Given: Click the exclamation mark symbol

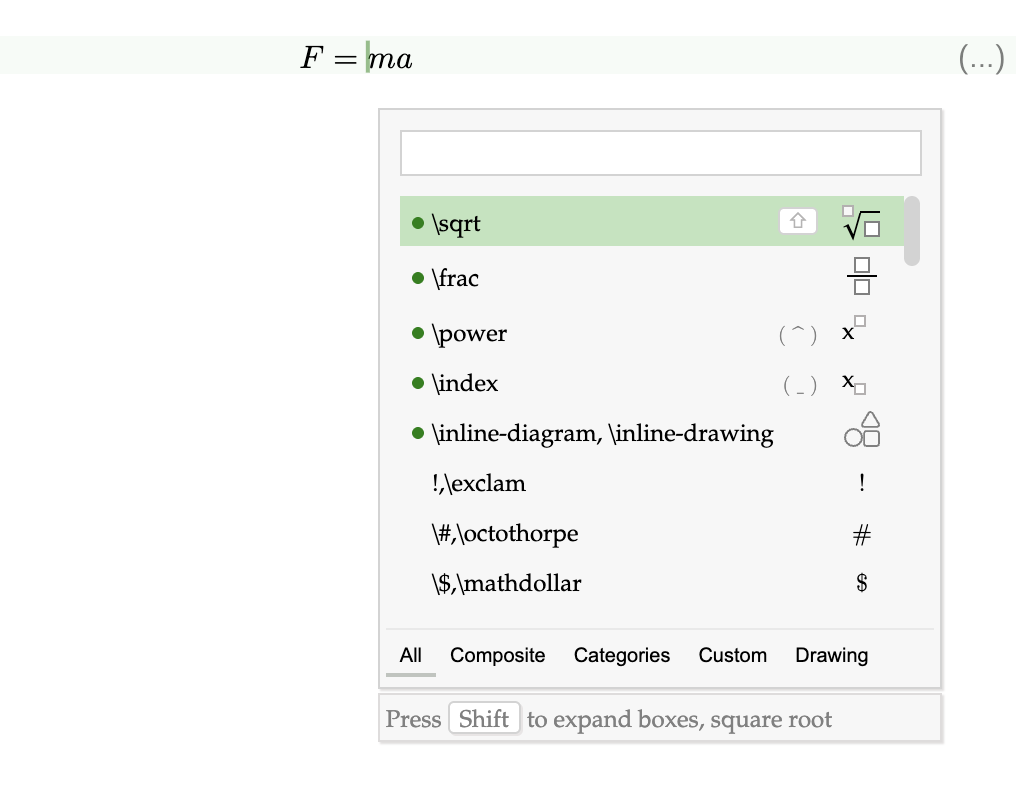Looking at the screenshot, I should point(862,483).
